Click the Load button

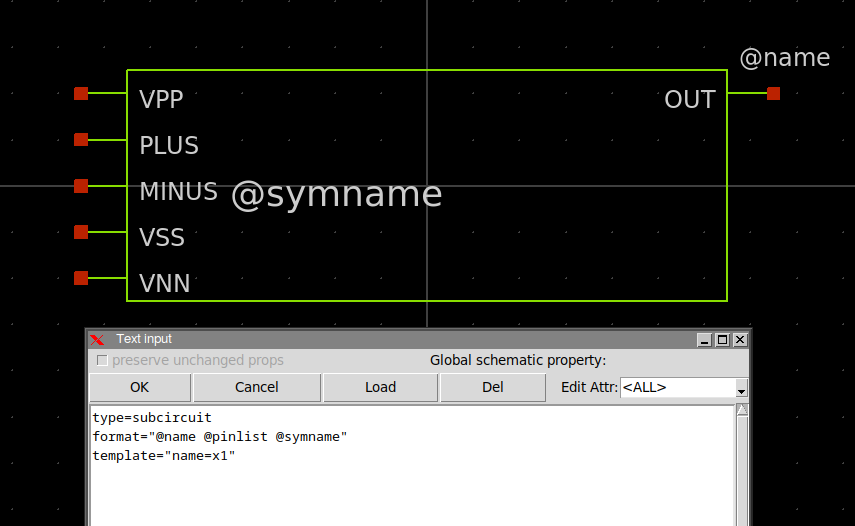click(380, 387)
